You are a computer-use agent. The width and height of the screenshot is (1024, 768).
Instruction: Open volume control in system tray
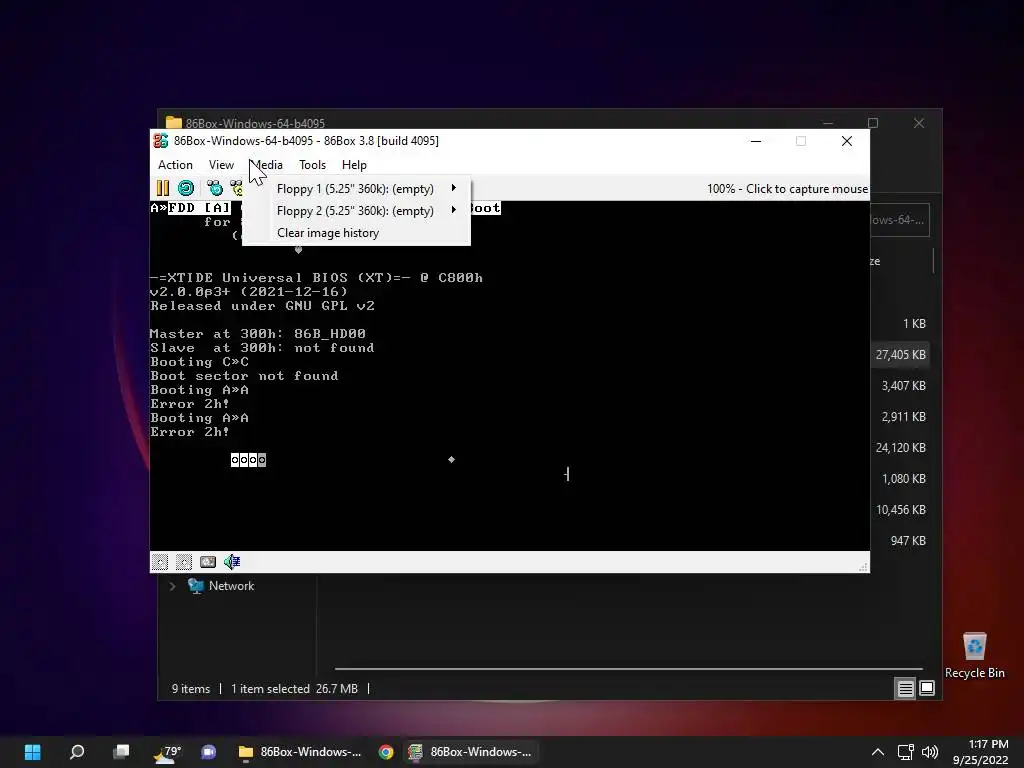click(929, 752)
